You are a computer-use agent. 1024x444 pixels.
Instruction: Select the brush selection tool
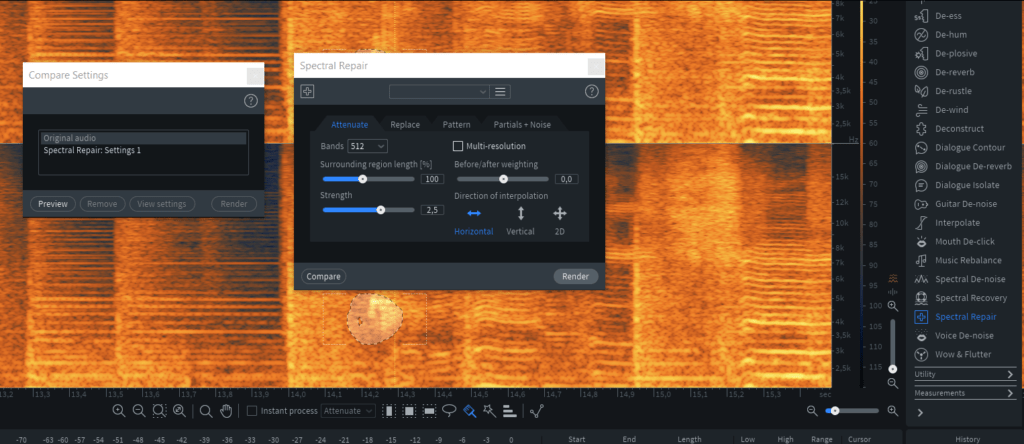pos(469,411)
